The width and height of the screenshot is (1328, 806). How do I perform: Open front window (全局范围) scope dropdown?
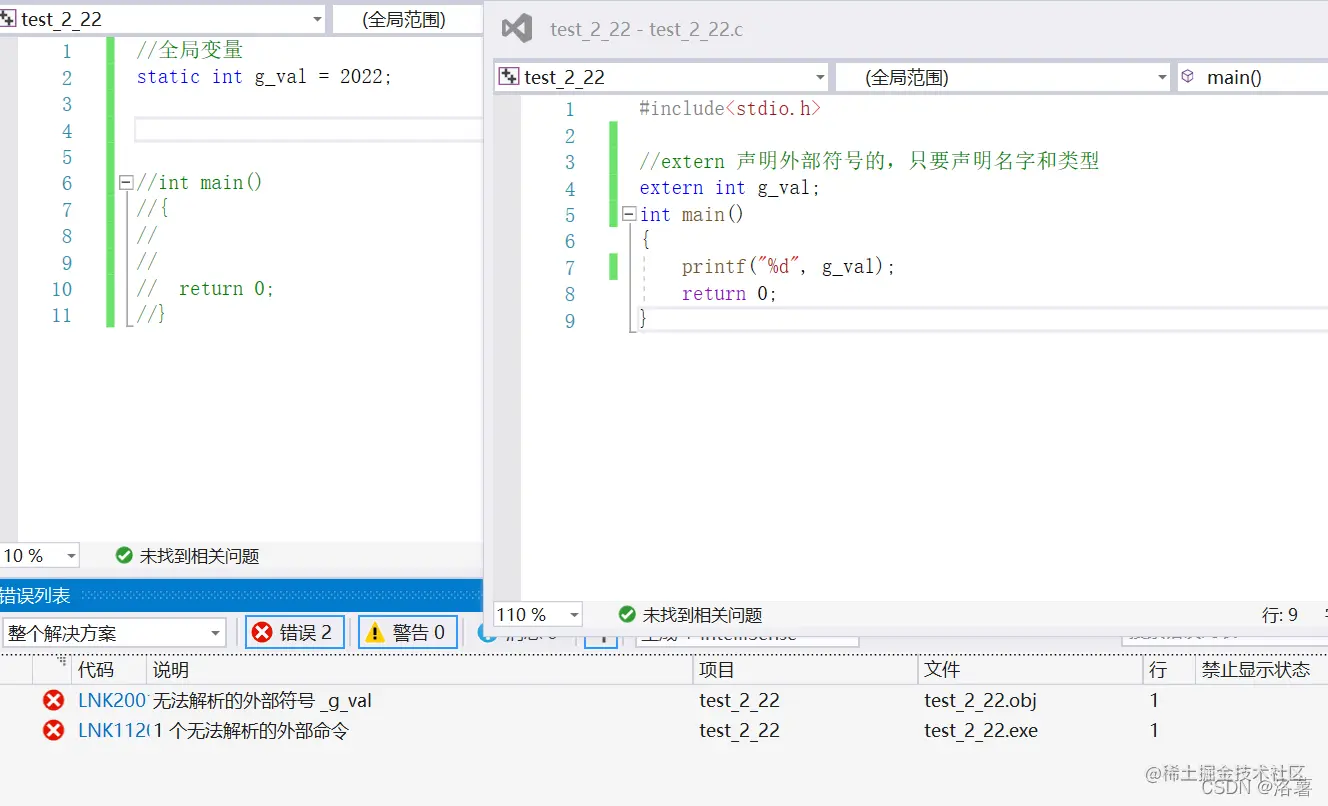1003,77
